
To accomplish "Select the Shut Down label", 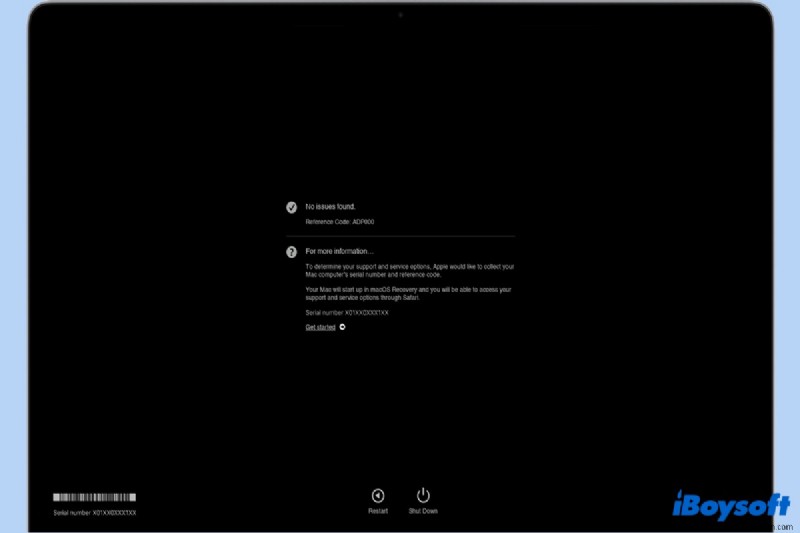I will (x=423, y=511).
